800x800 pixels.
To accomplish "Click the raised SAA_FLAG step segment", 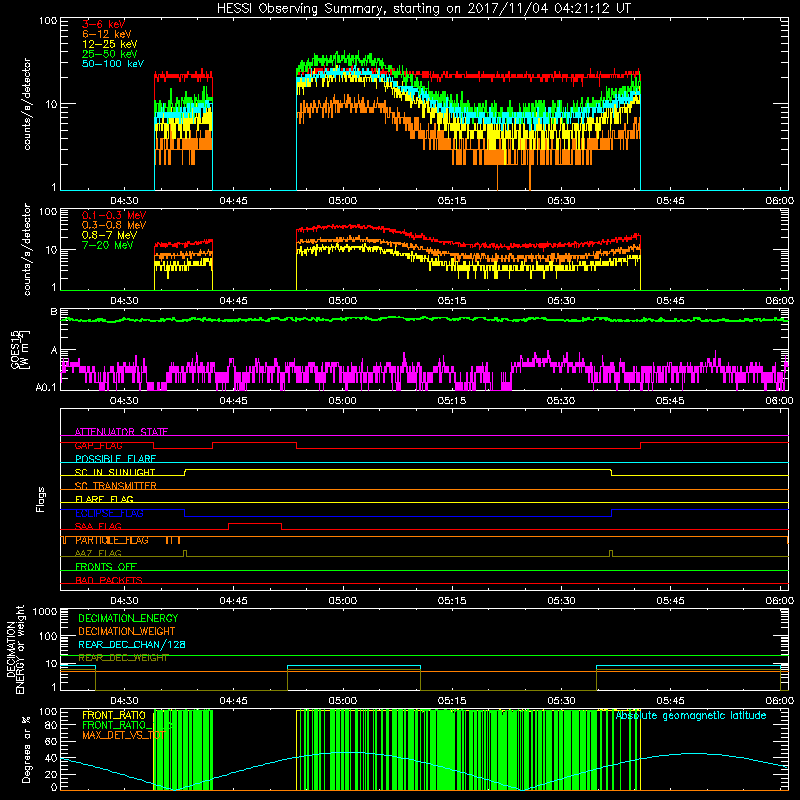I will tap(255, 523).
